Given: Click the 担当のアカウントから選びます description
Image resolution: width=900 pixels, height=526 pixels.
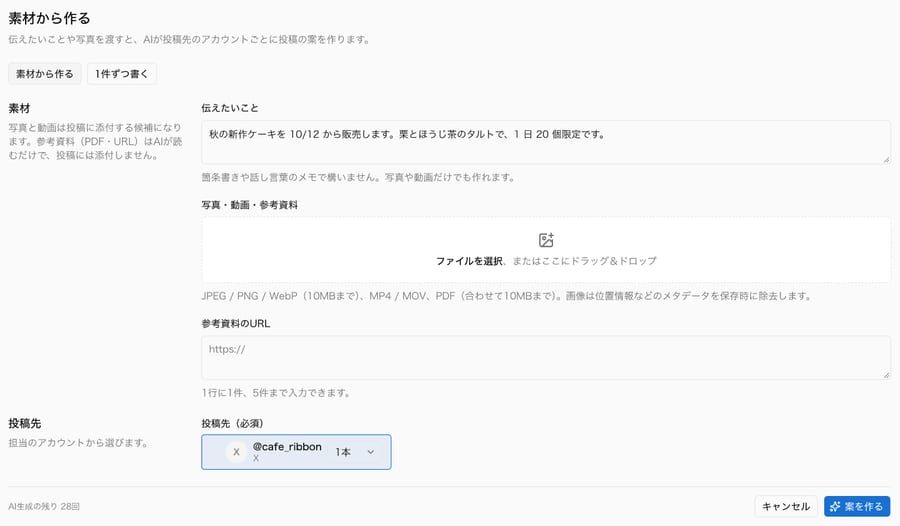Looking at the screenshot, I should click(x=79, y=443).
